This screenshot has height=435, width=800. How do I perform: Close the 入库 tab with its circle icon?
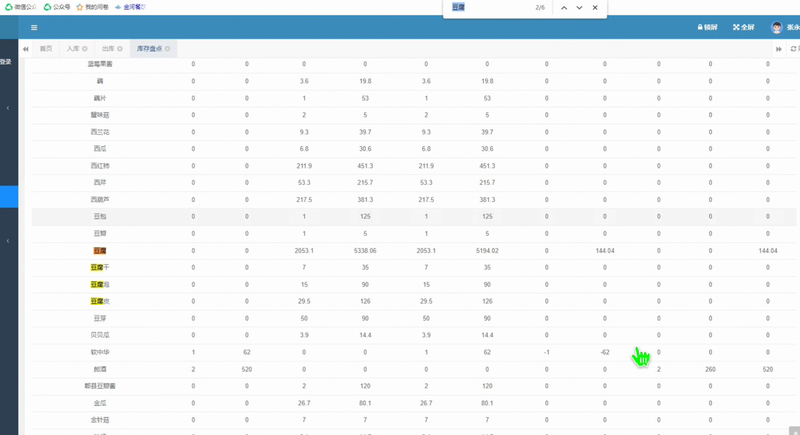[85, 49]
